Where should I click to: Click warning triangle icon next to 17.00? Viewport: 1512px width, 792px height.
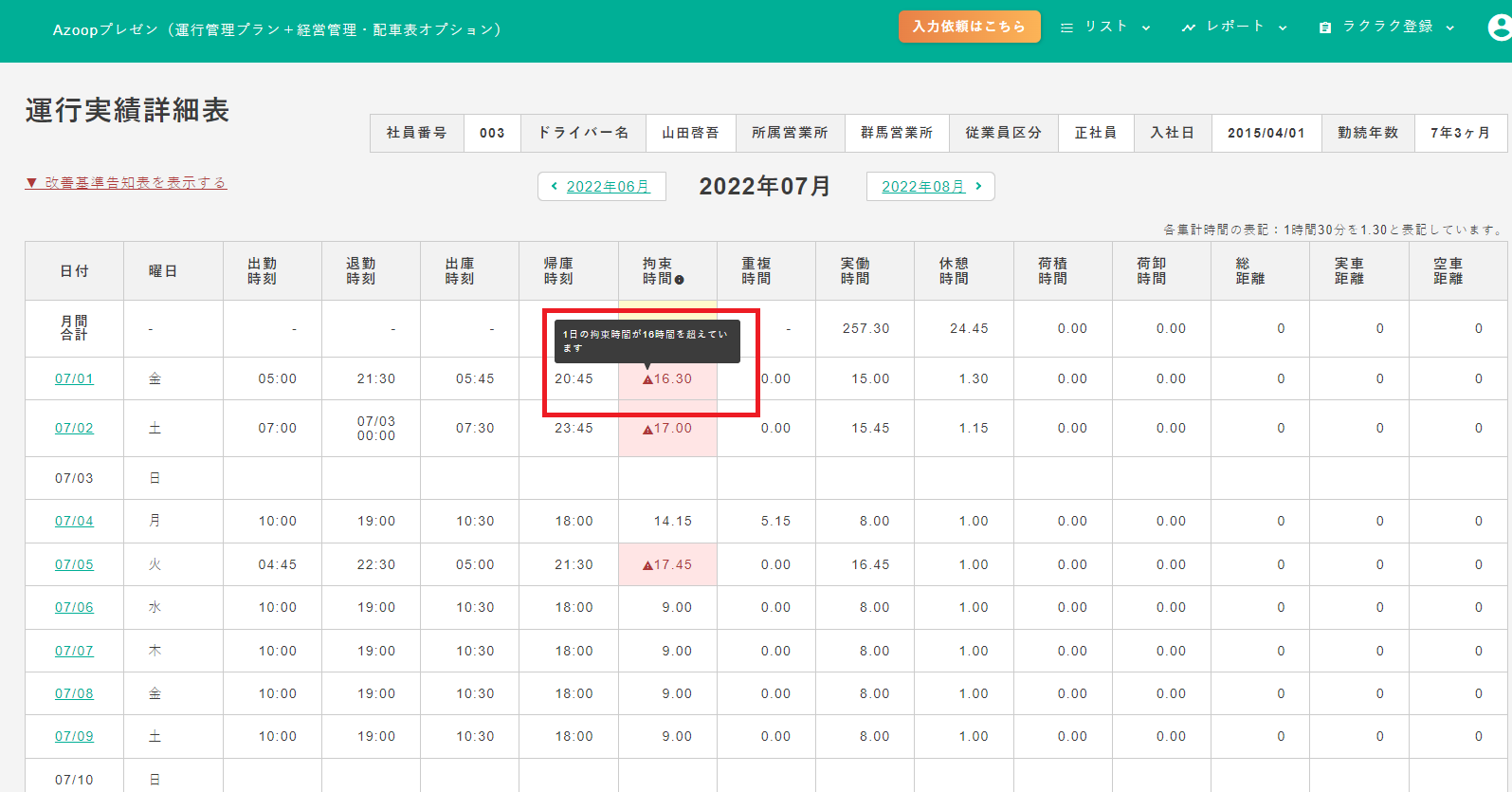point(647,430)
